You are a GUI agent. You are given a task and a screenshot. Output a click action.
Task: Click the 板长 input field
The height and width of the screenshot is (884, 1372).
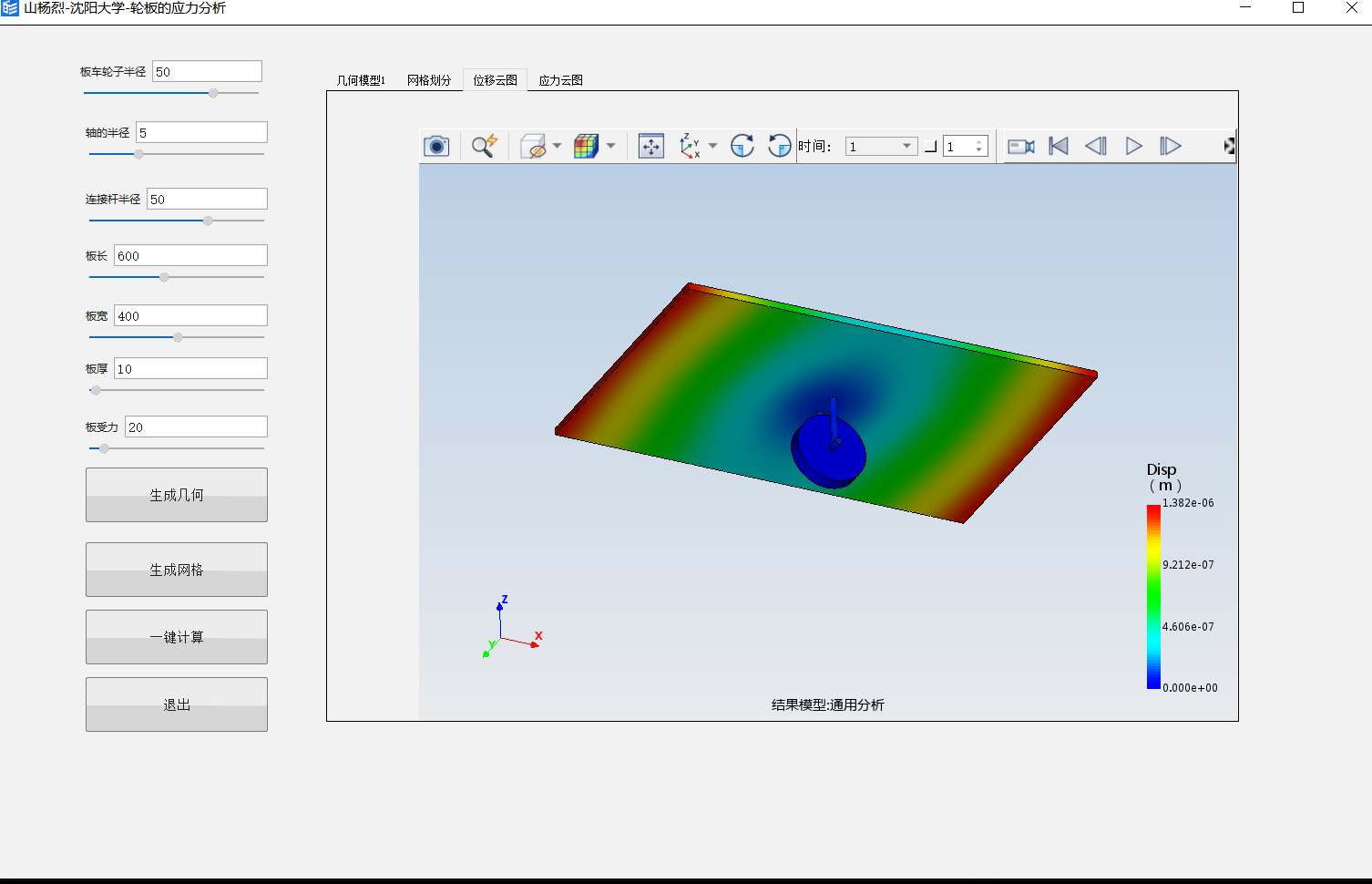click(190, 255)
